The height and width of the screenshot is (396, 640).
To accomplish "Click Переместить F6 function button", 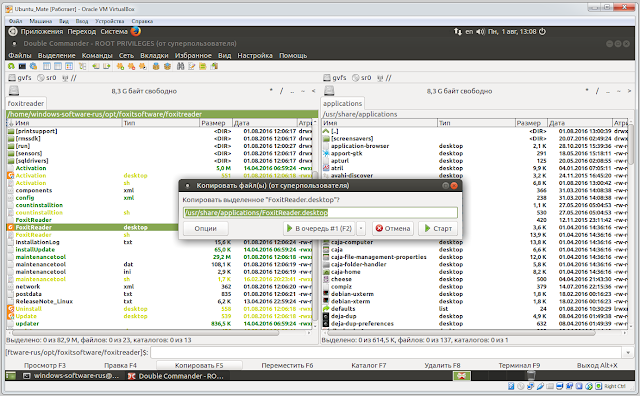I will click(x=287, y=365).
